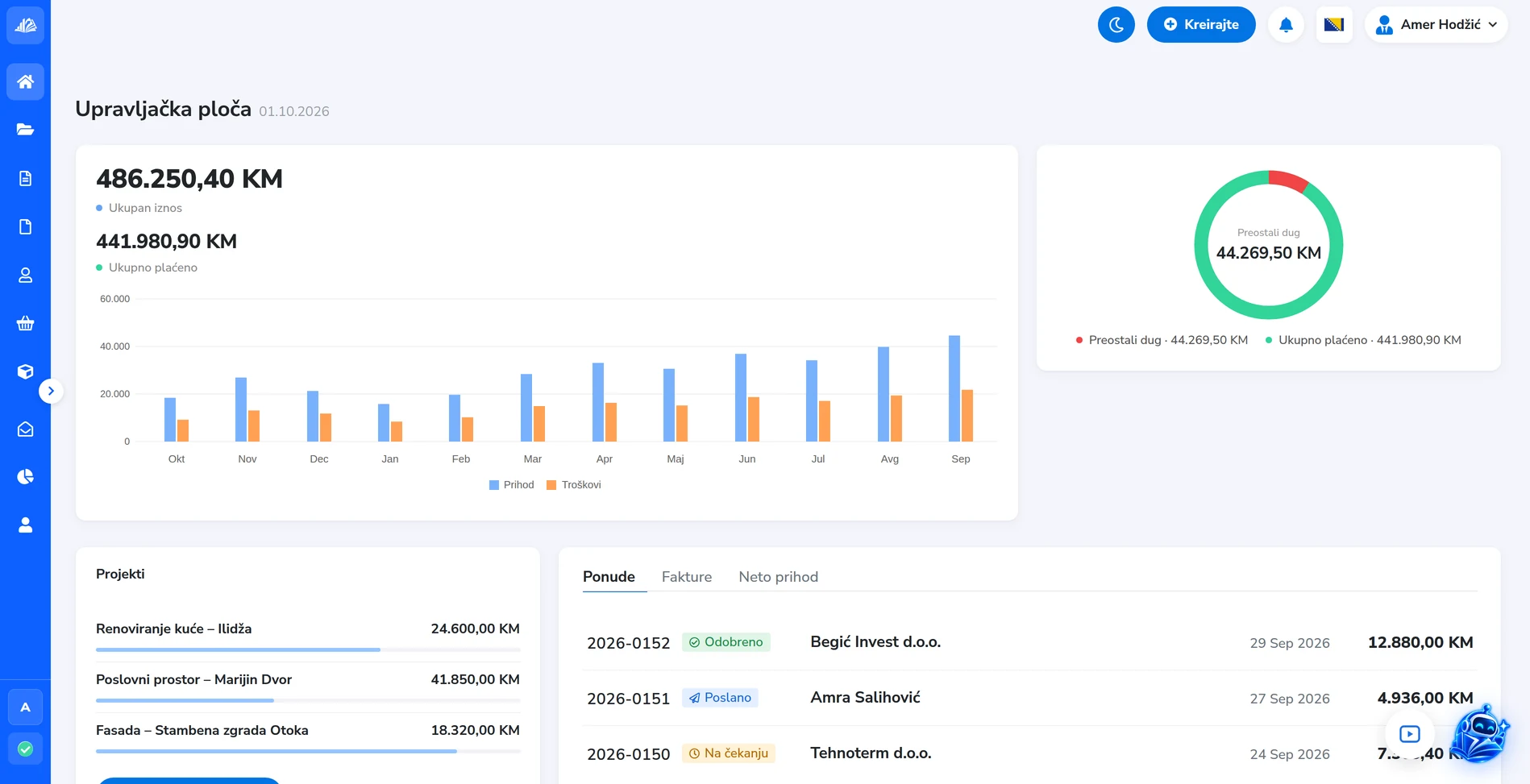The image size is (1530, 784).
Task: Toggle dark mode moon button
Action: tap(1116, 25)
